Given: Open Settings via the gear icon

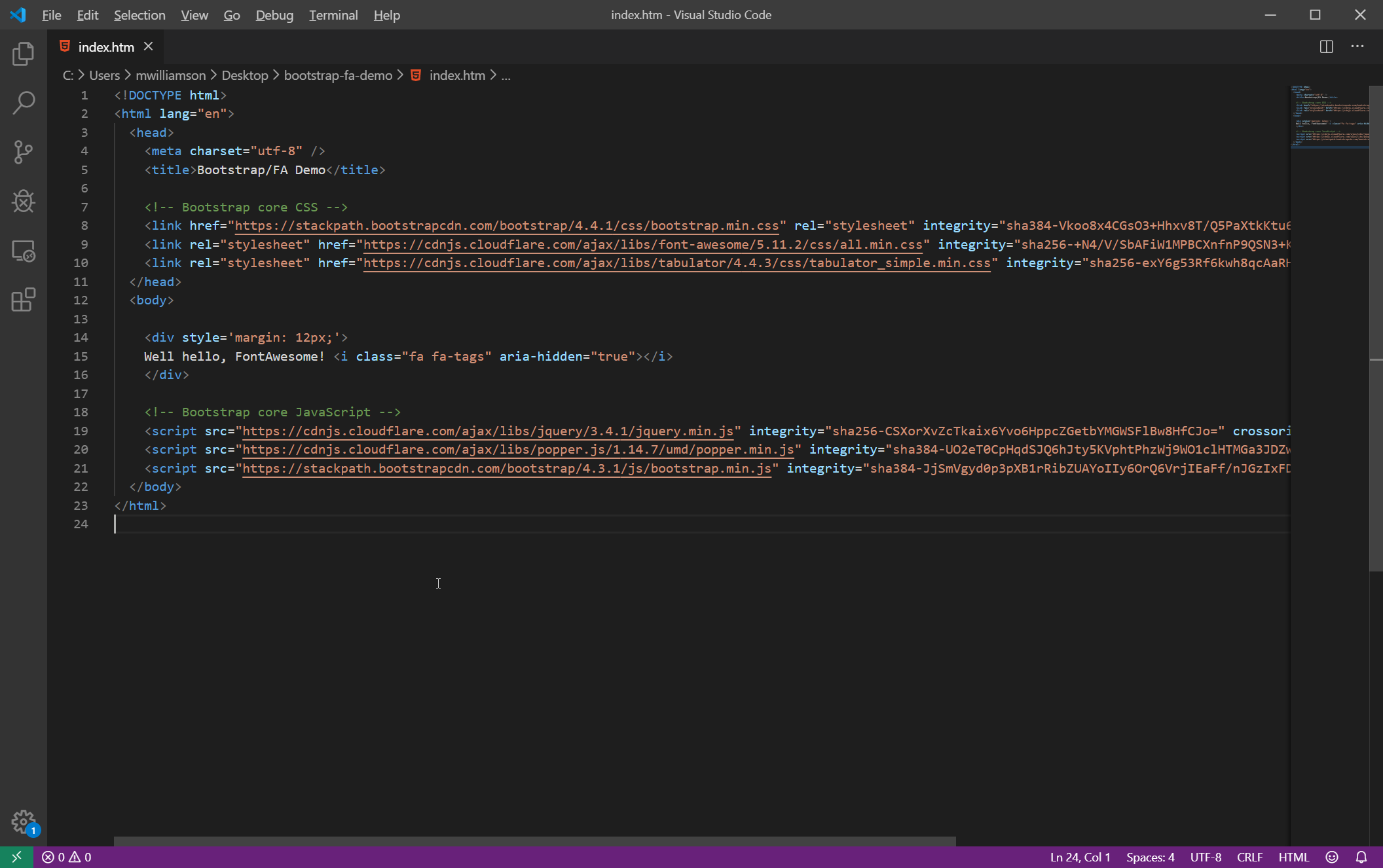Looking at the screenshot, I should pos(24,822).
